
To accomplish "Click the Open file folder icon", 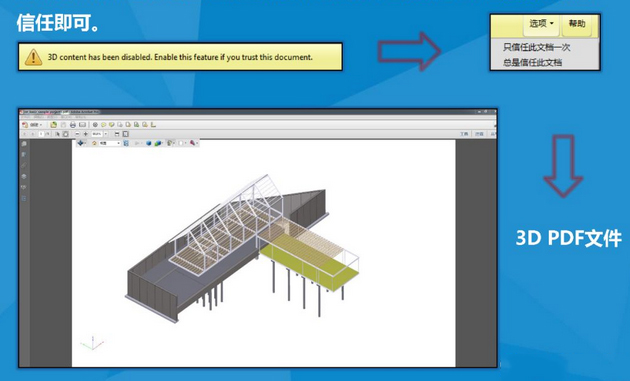I will point(53,125).
